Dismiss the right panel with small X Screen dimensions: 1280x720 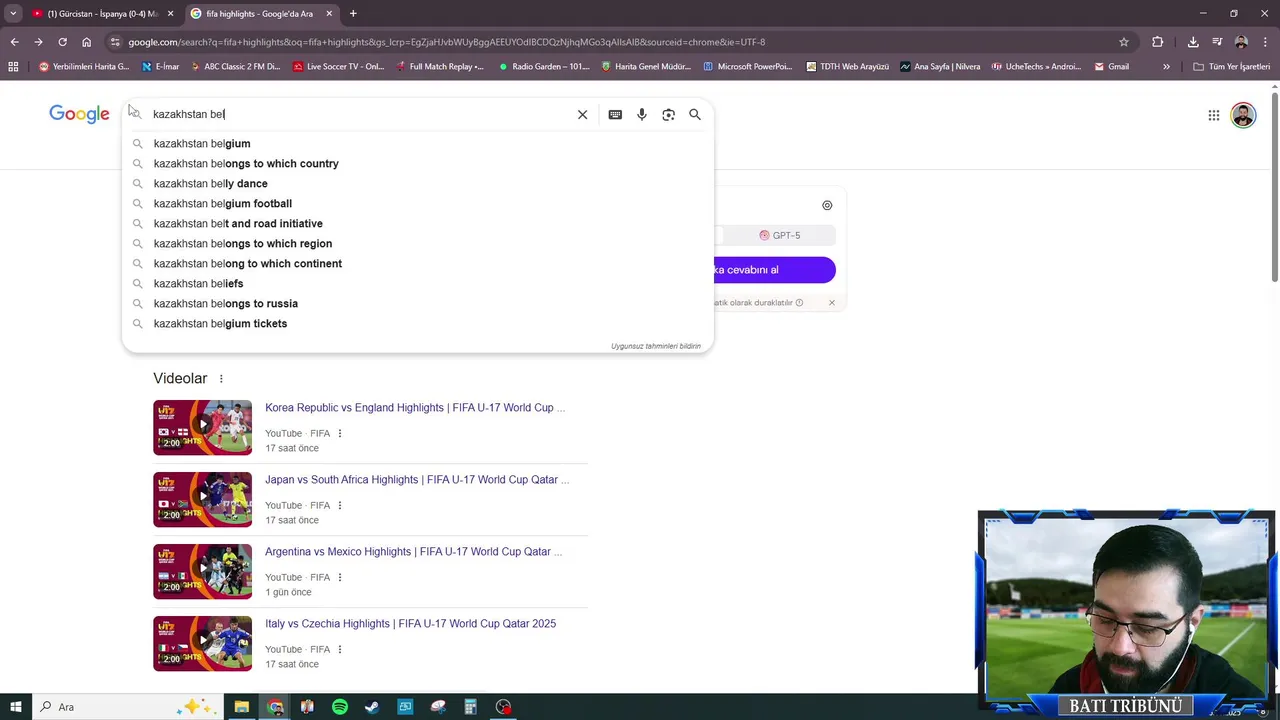click(831, 302)
